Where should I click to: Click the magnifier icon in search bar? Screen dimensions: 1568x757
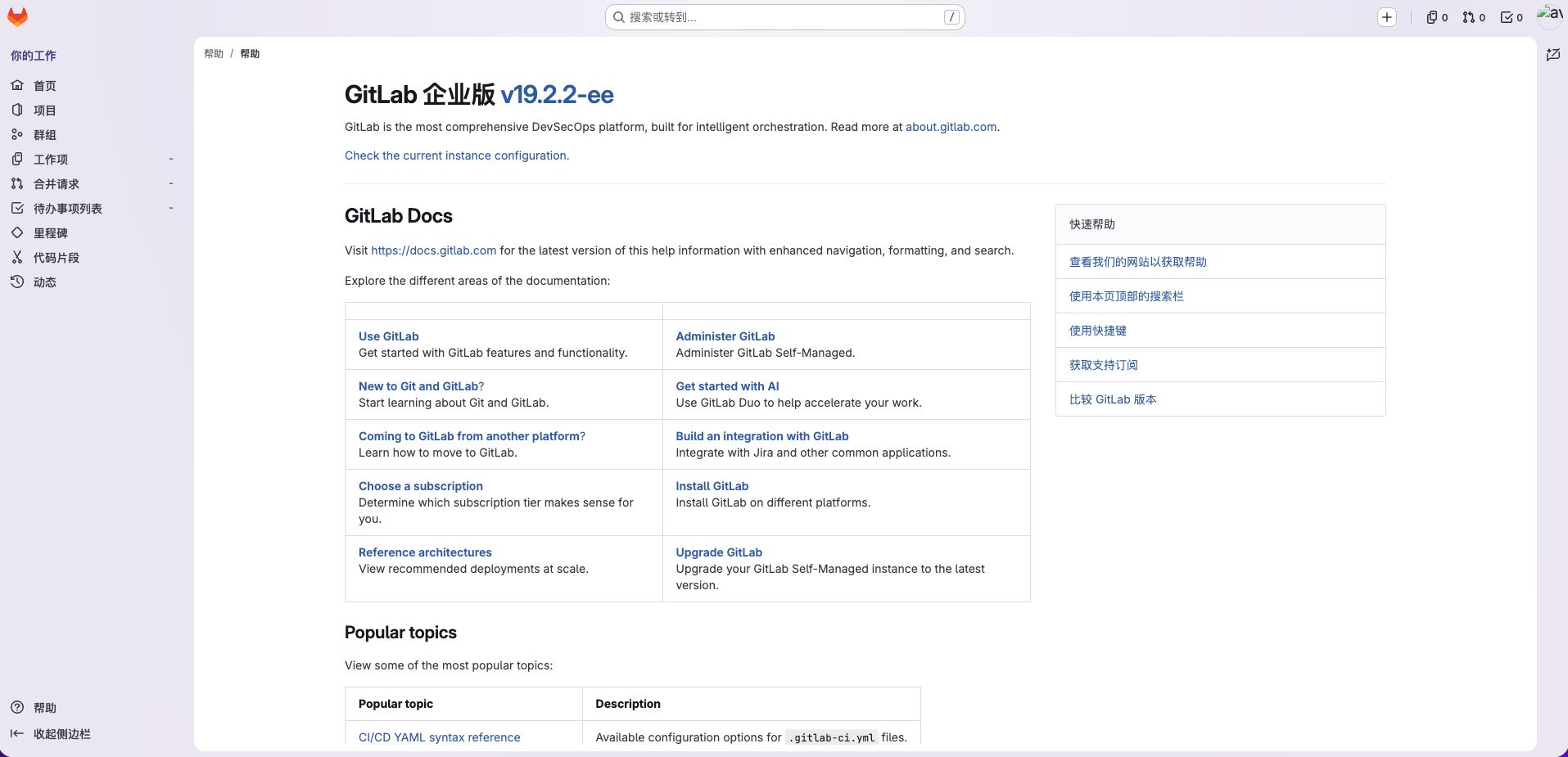[619, 17]
